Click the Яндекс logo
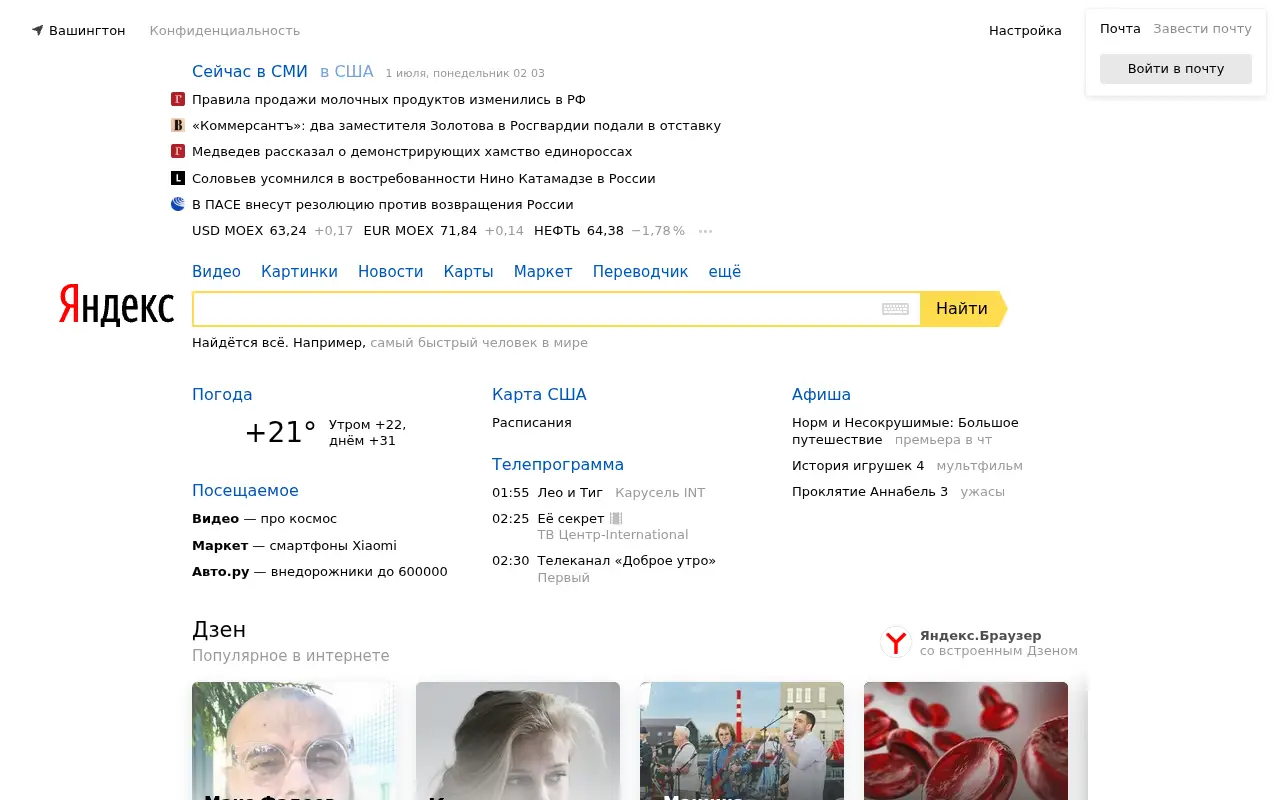 tap(116, 305)
